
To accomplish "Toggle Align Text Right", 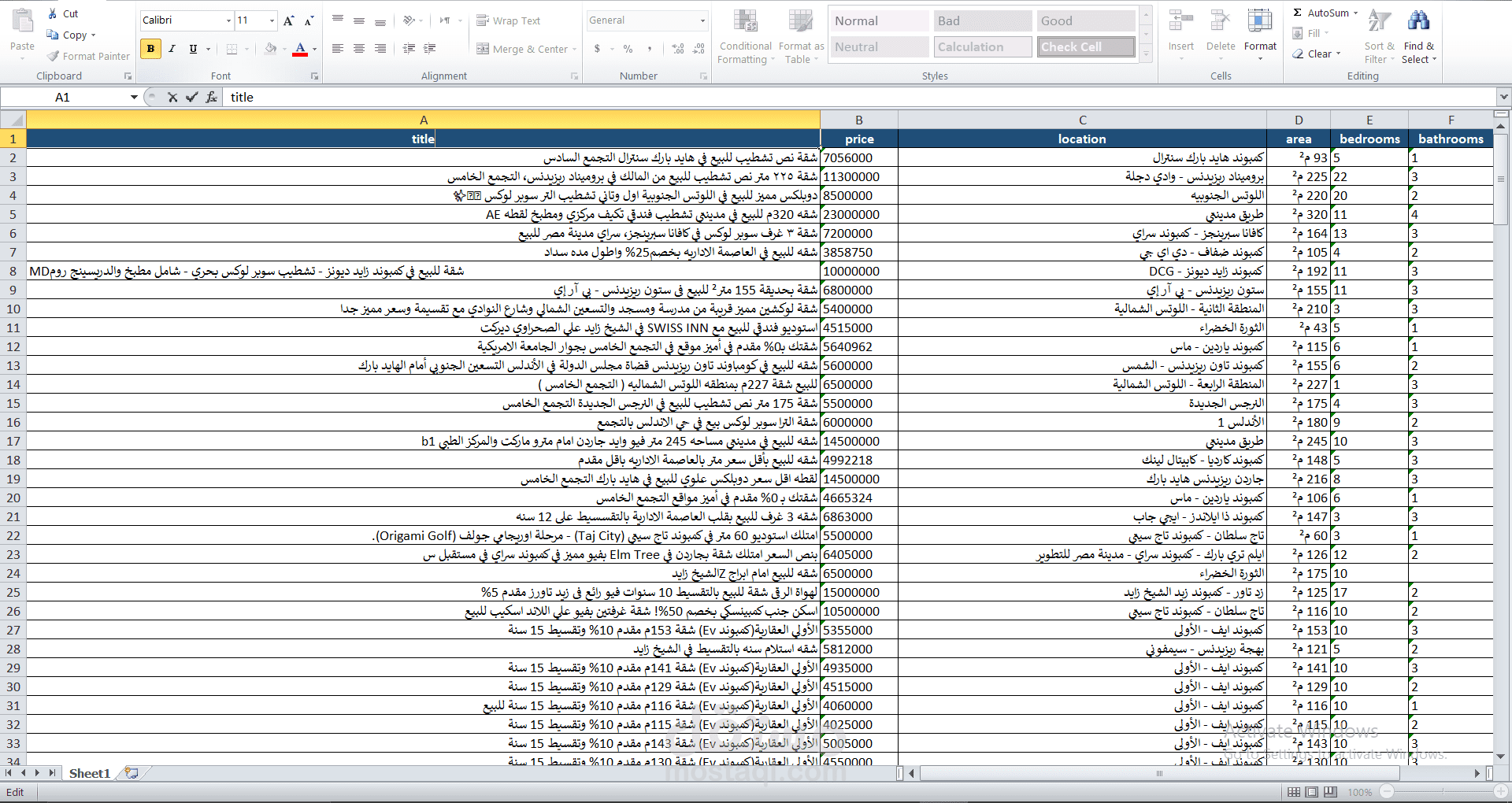I will 380,49.
